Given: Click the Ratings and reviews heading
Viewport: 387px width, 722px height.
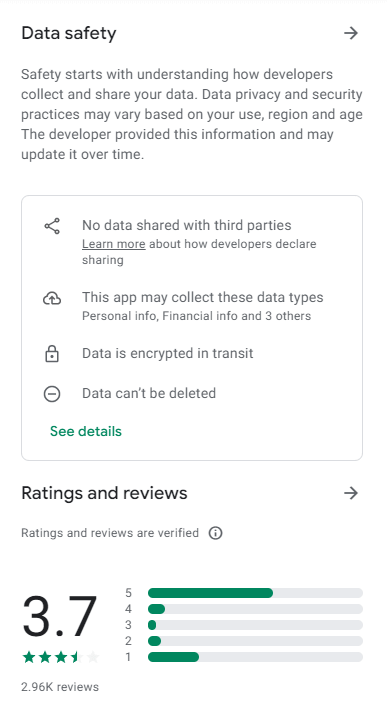Looking at the screenshot, I should (x=104, y=493).
